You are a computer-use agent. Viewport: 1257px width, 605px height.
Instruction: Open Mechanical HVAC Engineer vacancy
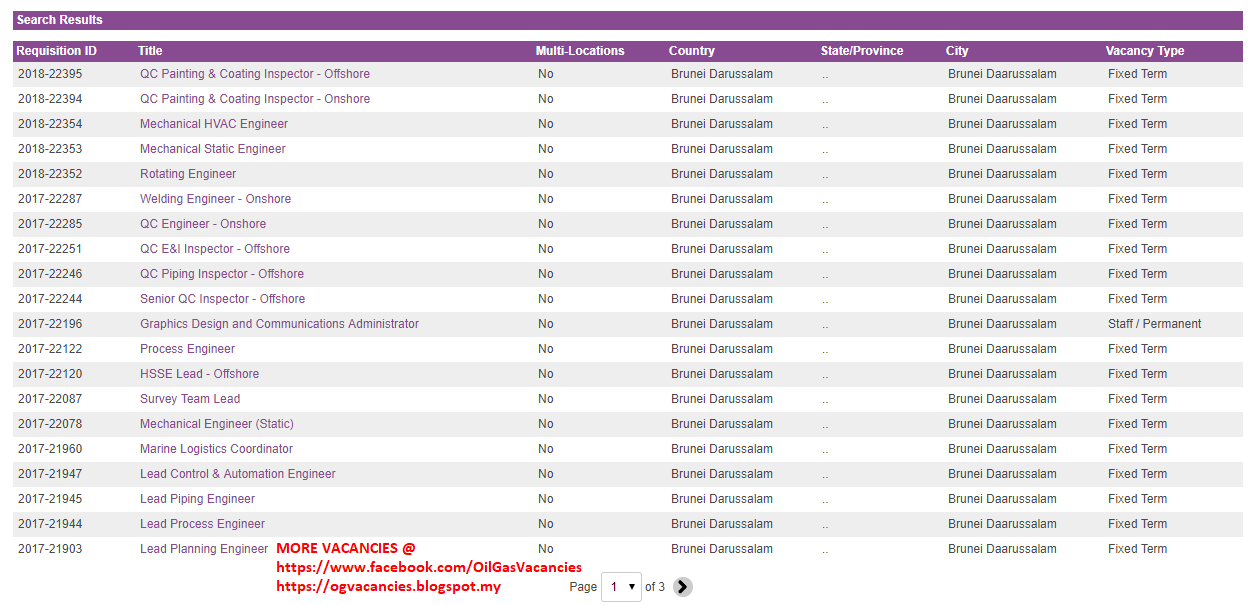click(x=214, y=124)
